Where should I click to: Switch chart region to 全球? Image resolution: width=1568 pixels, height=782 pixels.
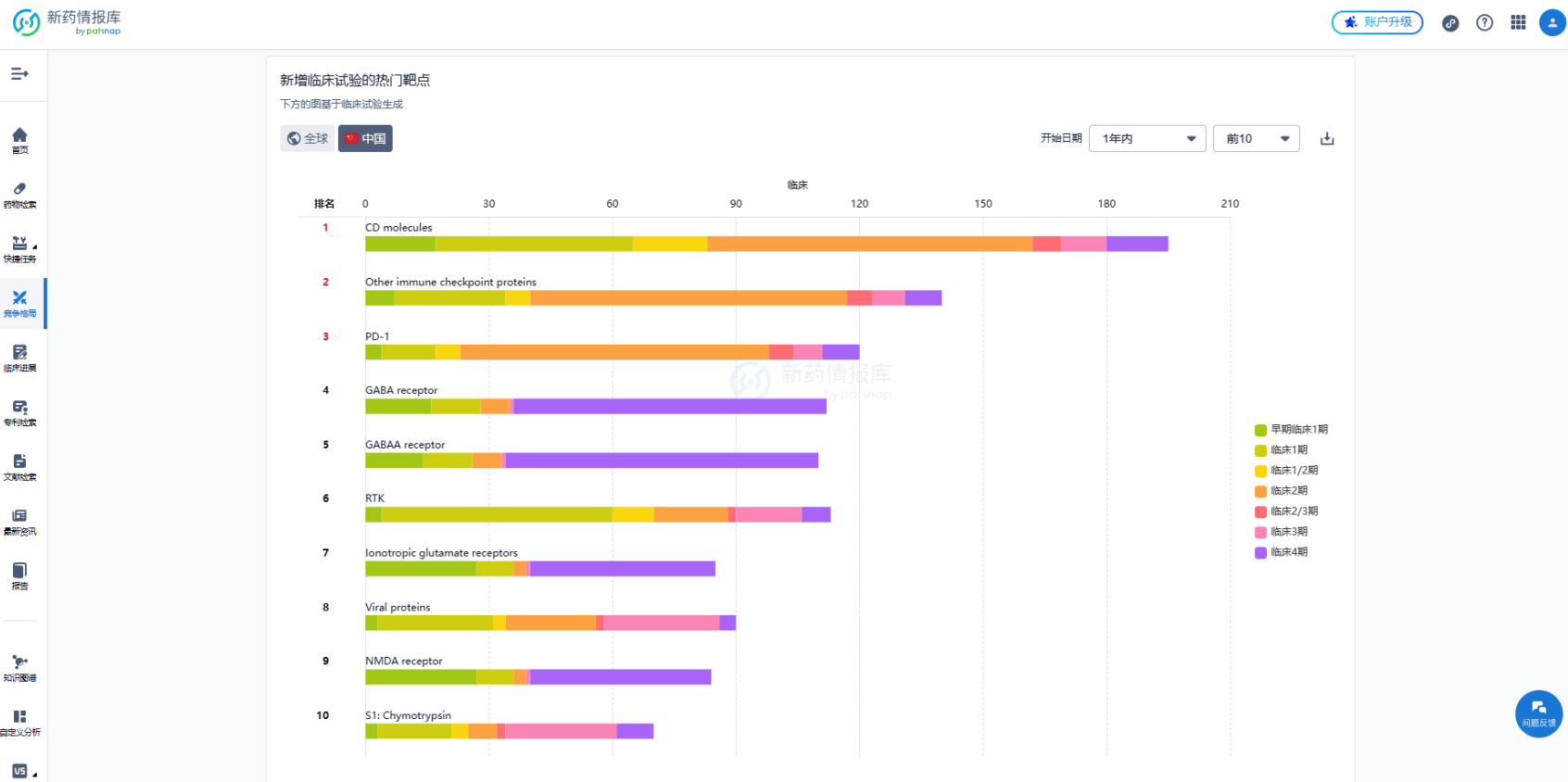[308, 139]
